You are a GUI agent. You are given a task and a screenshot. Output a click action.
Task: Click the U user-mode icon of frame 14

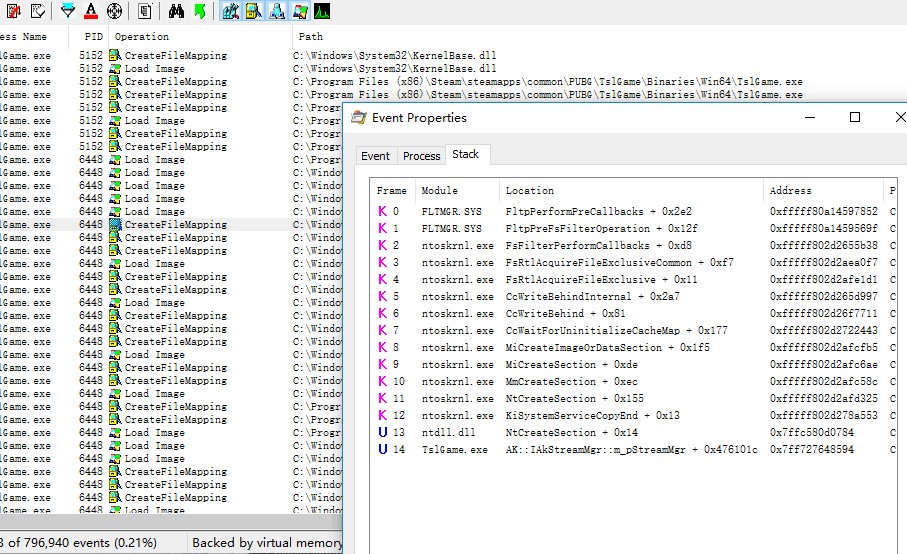382,449
